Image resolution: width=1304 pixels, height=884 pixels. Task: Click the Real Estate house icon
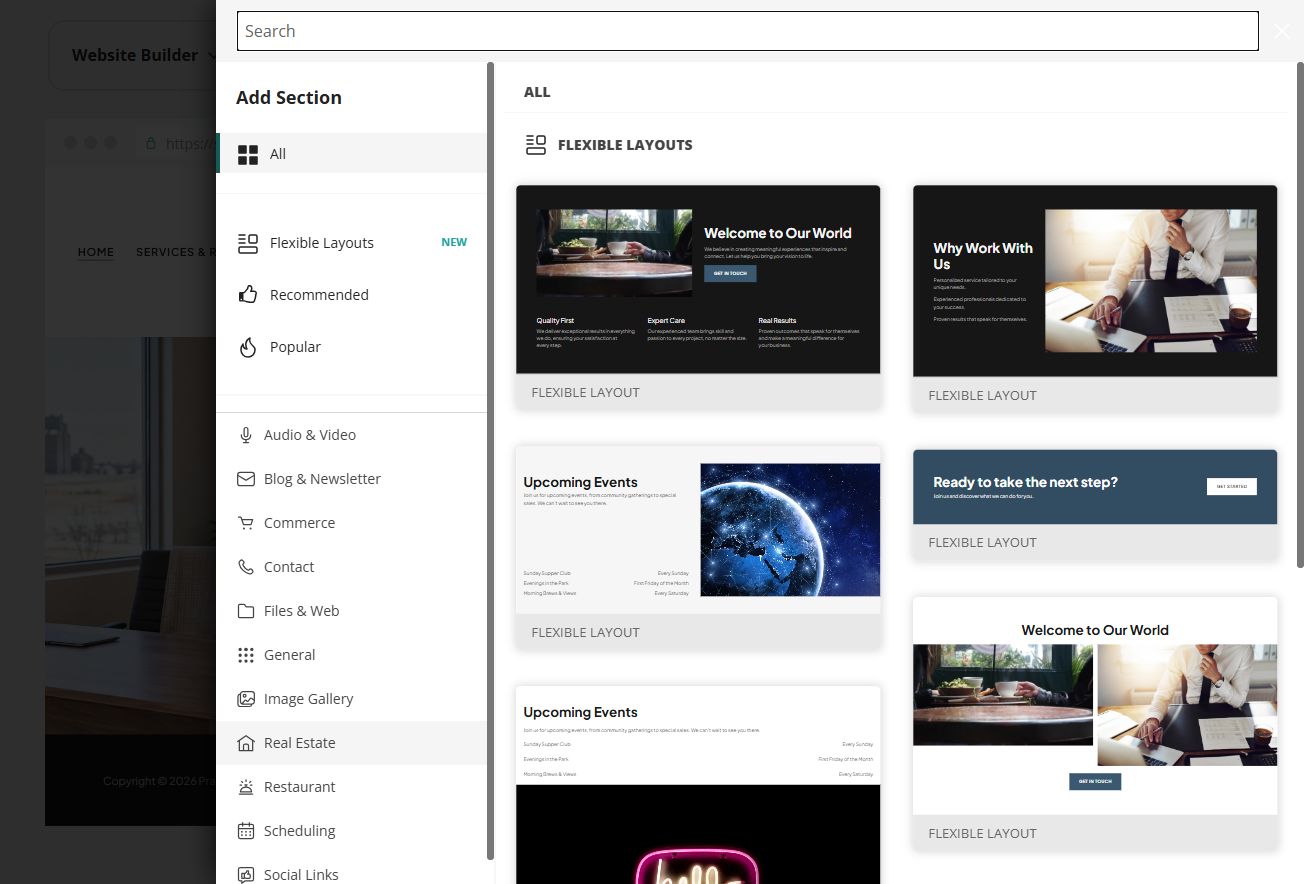246,743
